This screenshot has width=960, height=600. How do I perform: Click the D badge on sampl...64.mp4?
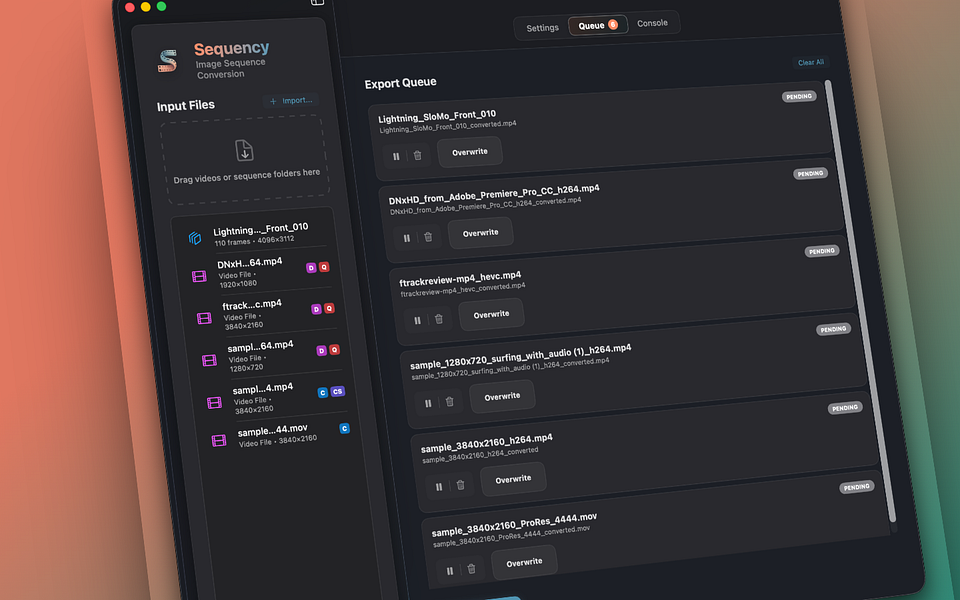(321, 351)
